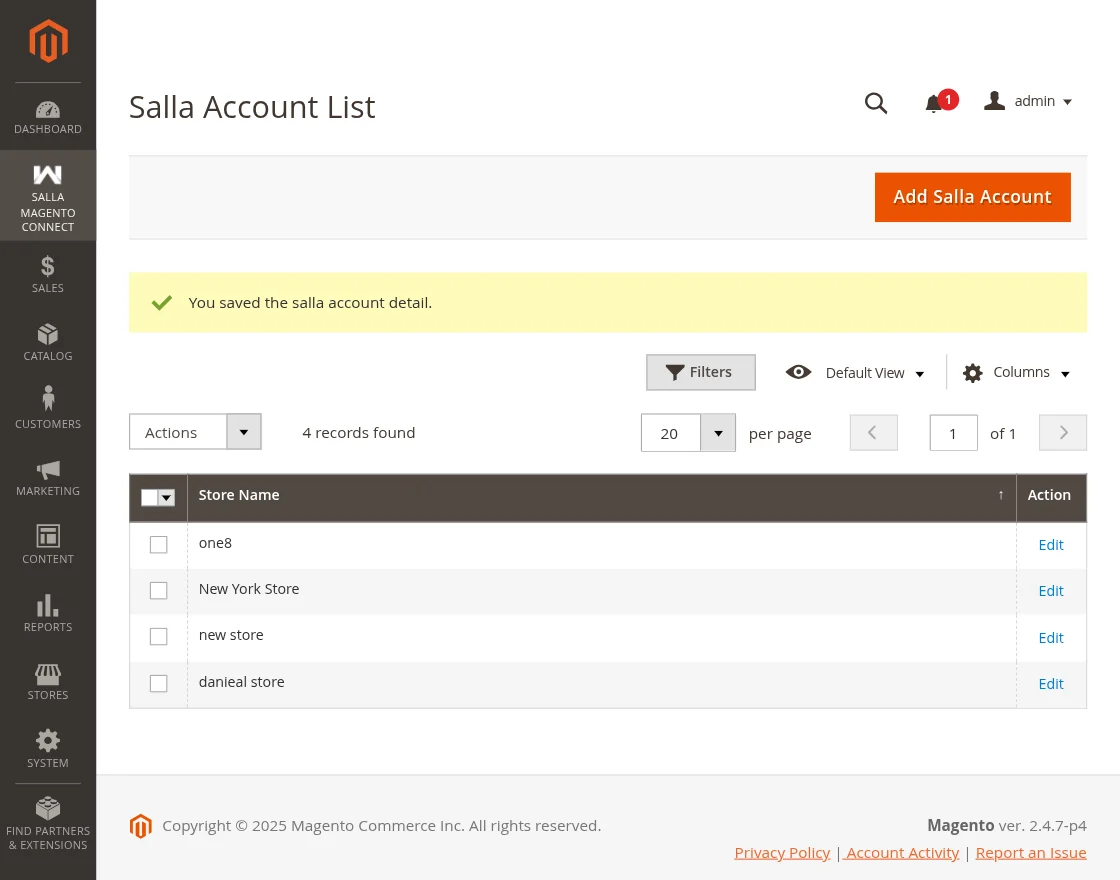Open the Reports sidebar icon
Viewport: 1120px width, 880px height.
[x=48, y=606]
